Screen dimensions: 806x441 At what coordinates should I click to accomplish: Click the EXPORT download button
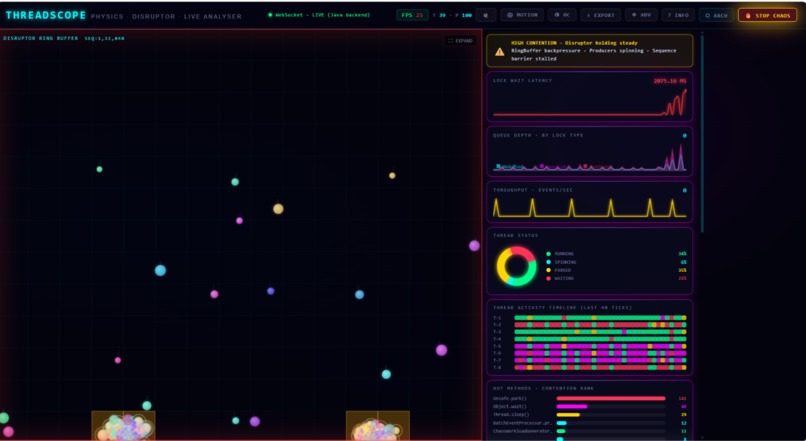[x=601, y=15]
